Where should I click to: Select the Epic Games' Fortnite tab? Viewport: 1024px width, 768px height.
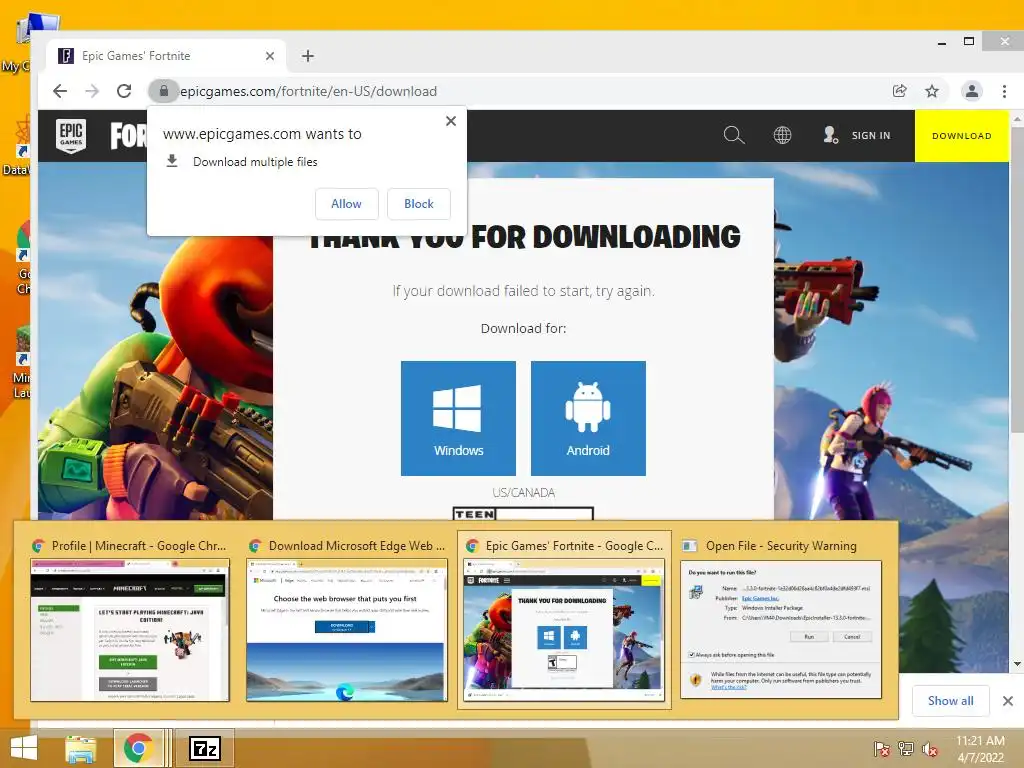pos(167,56)
